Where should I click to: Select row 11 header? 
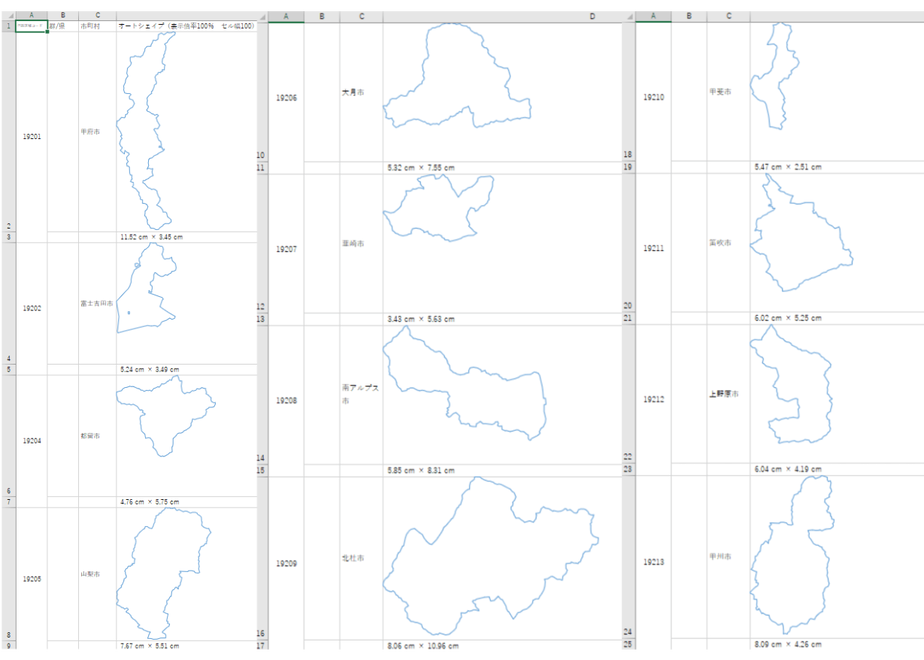coord(262,168)
